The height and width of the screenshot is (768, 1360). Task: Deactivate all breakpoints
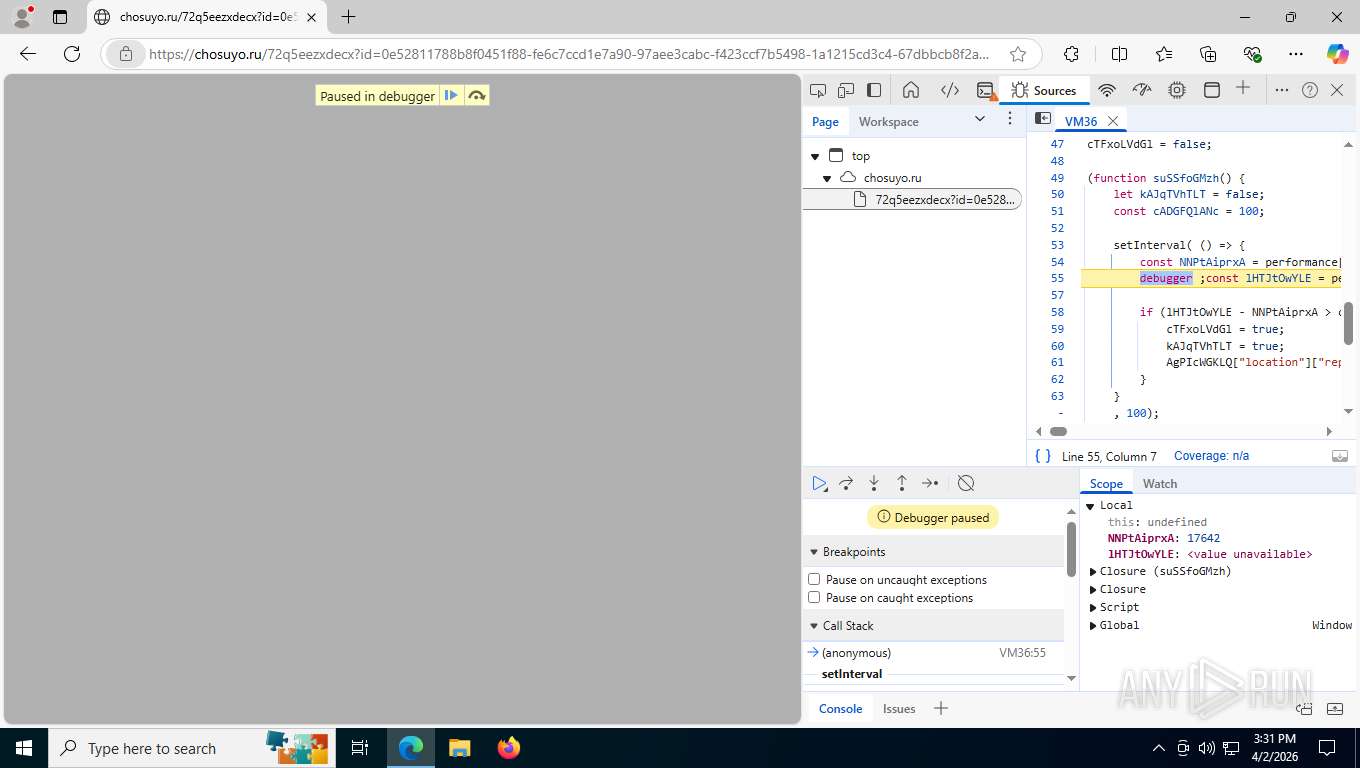click(966, 483)
